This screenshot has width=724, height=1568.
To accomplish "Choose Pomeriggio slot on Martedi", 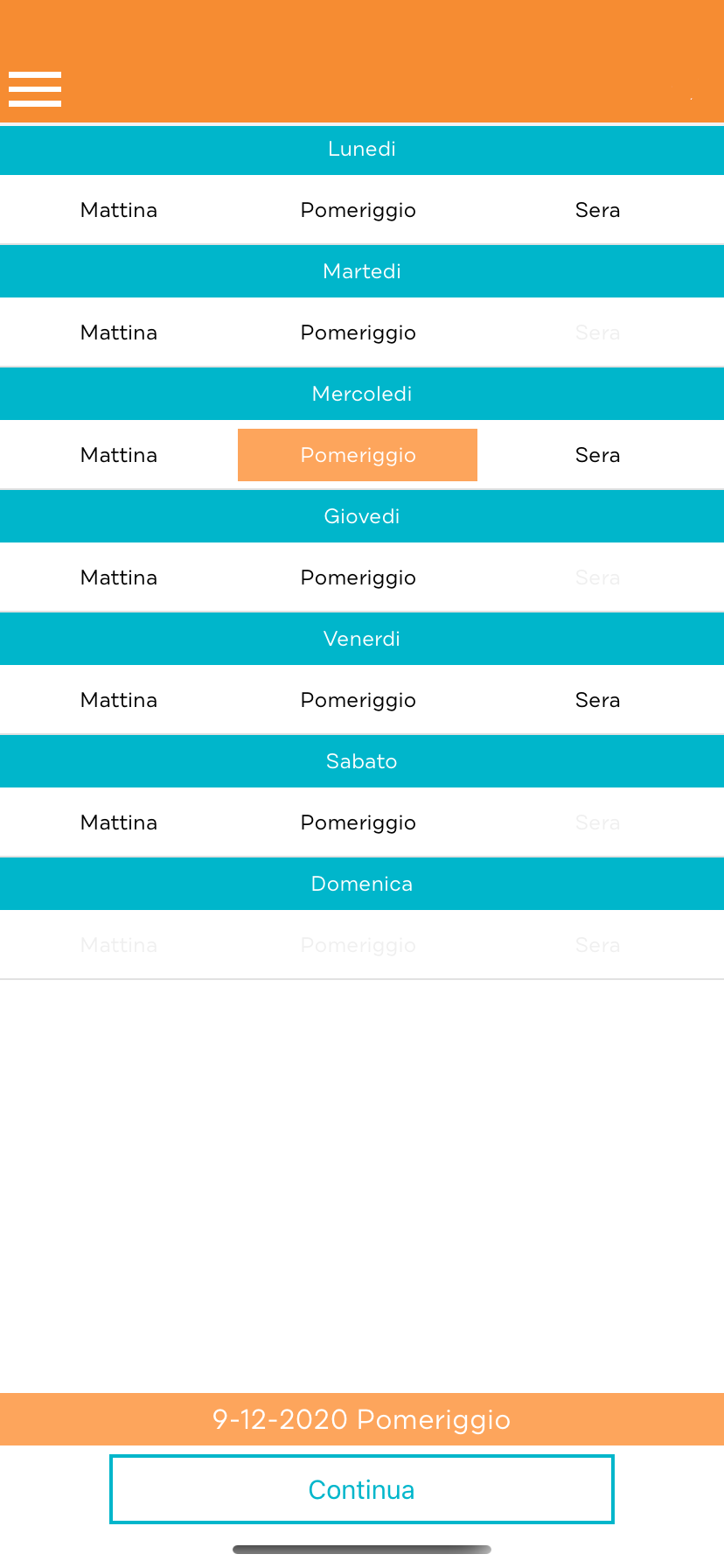I will [x=358, y=332].
